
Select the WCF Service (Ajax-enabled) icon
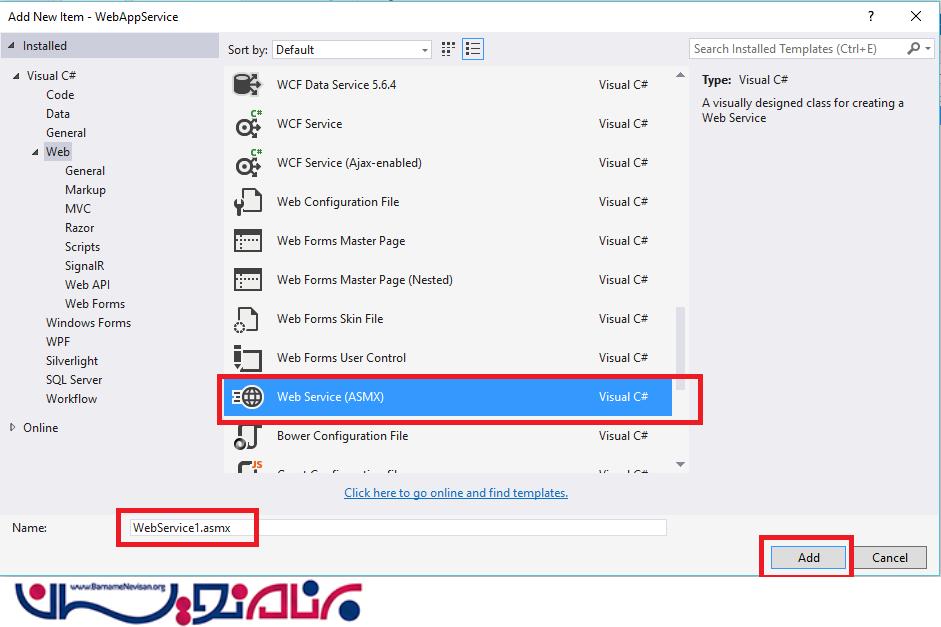[247, 163]
